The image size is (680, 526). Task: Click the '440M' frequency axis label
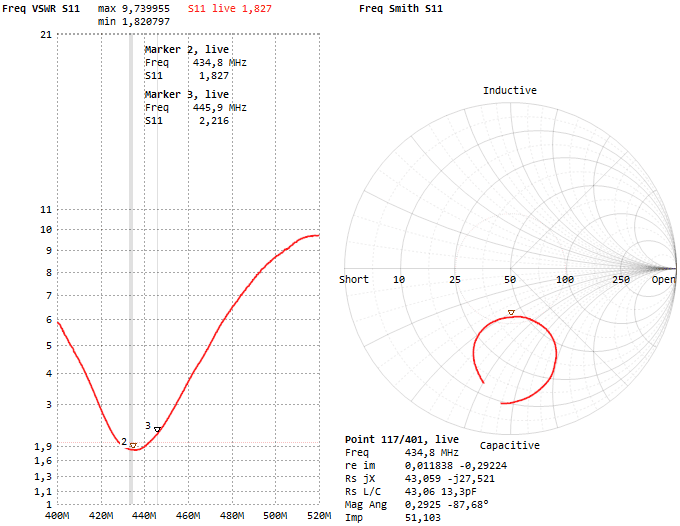point(144,516)
